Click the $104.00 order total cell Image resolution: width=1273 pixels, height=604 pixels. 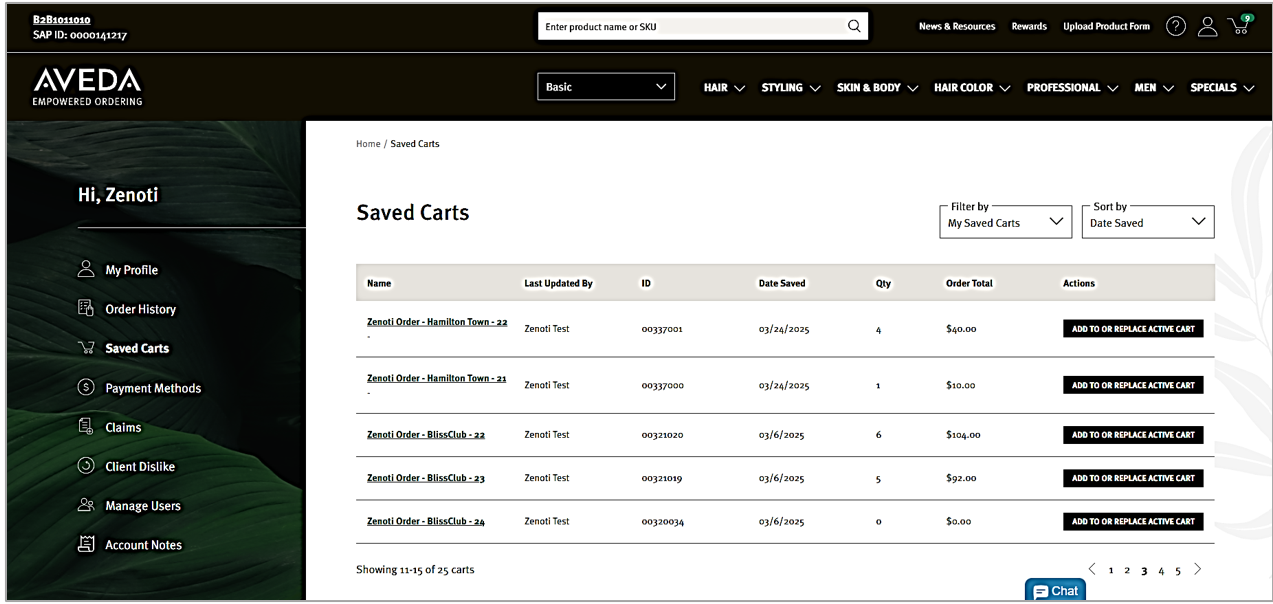click(x=963, y=435)
